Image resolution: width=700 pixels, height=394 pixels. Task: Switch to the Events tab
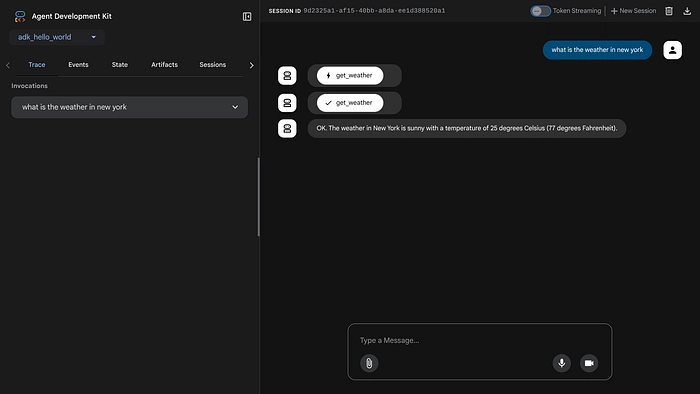tap(78, 65)
